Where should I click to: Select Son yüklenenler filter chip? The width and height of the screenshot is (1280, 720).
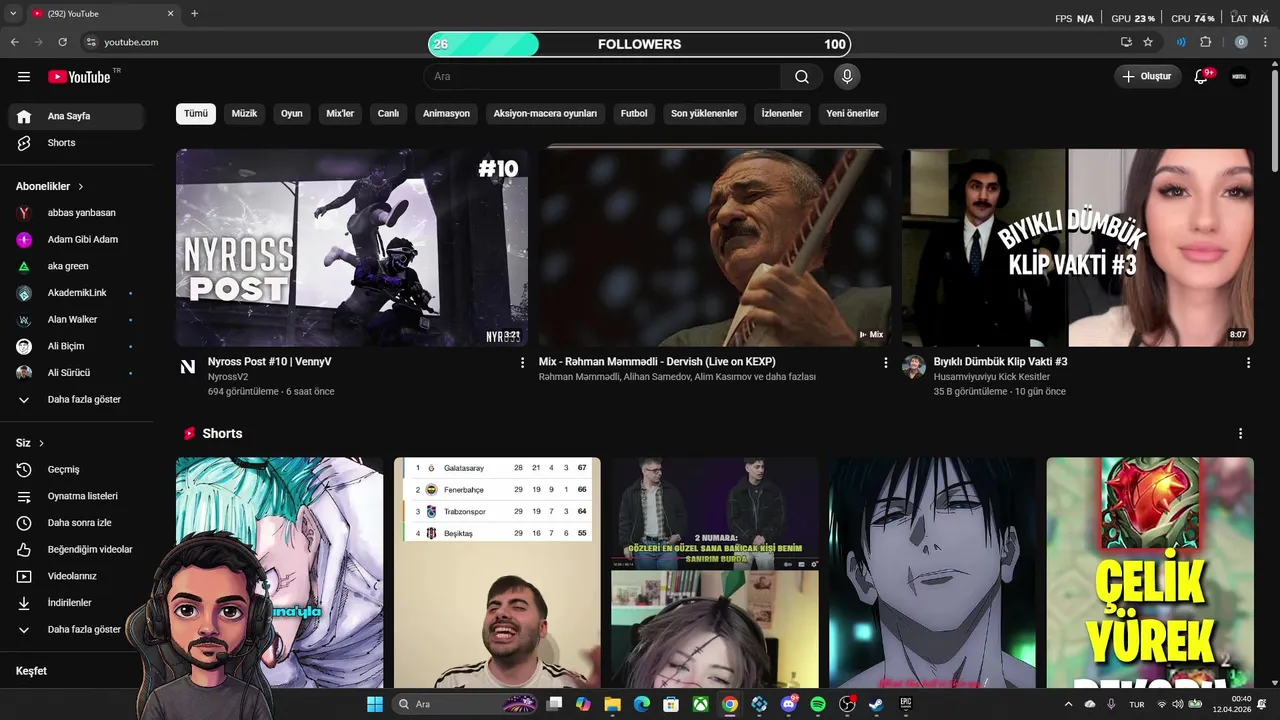pos(704,113)
